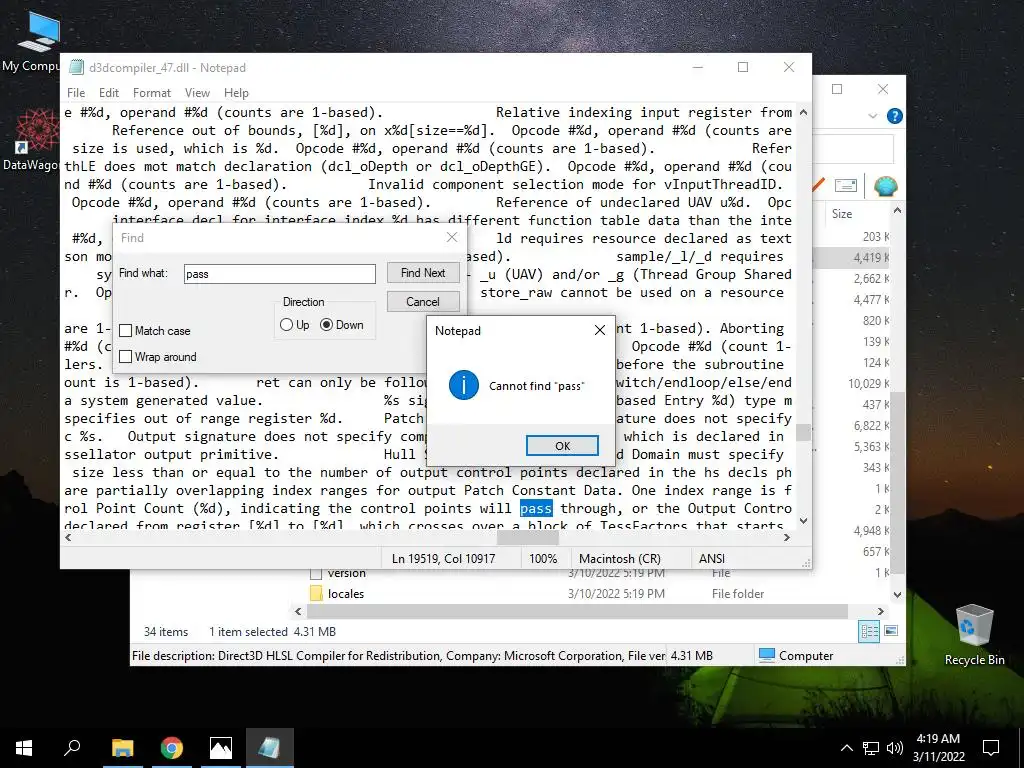The image size is (1024, 768).
Task: Click the Notepad taskbar button
Action: (270, 748)
